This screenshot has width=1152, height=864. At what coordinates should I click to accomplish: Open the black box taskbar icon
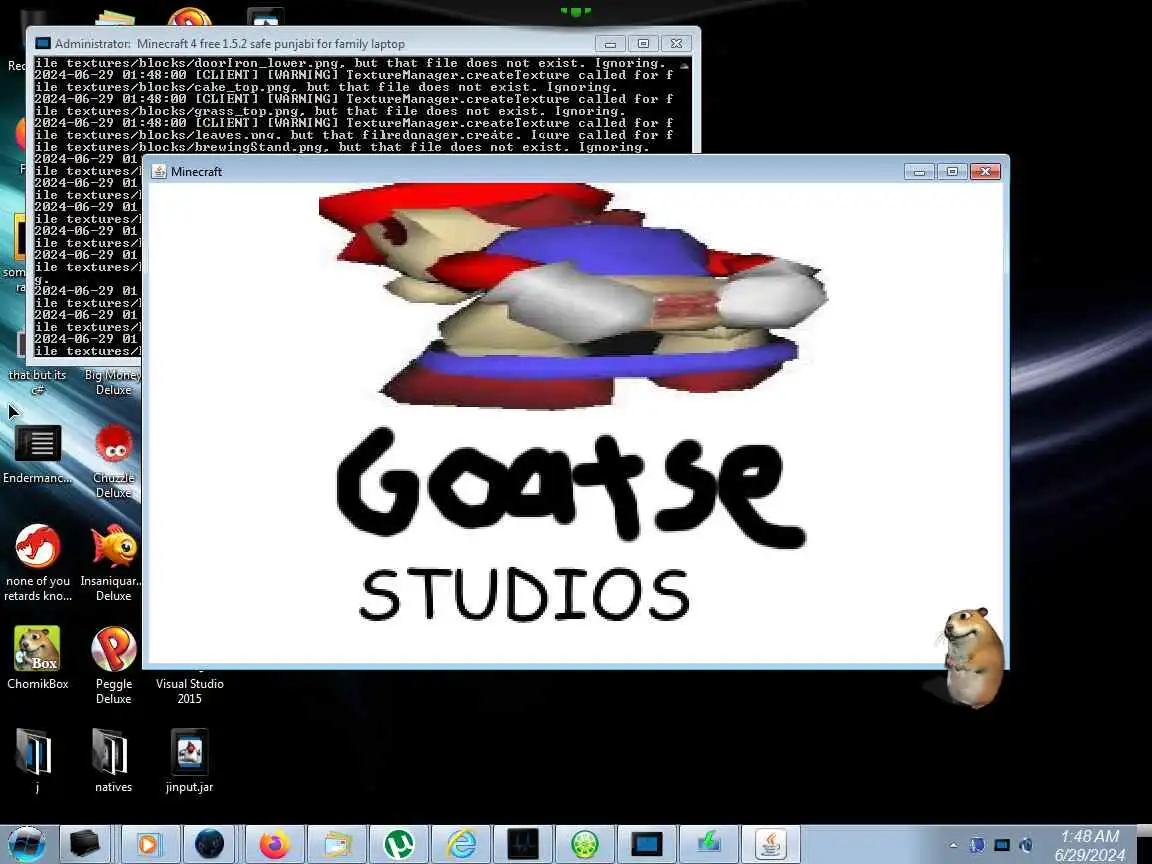point(84,844)
